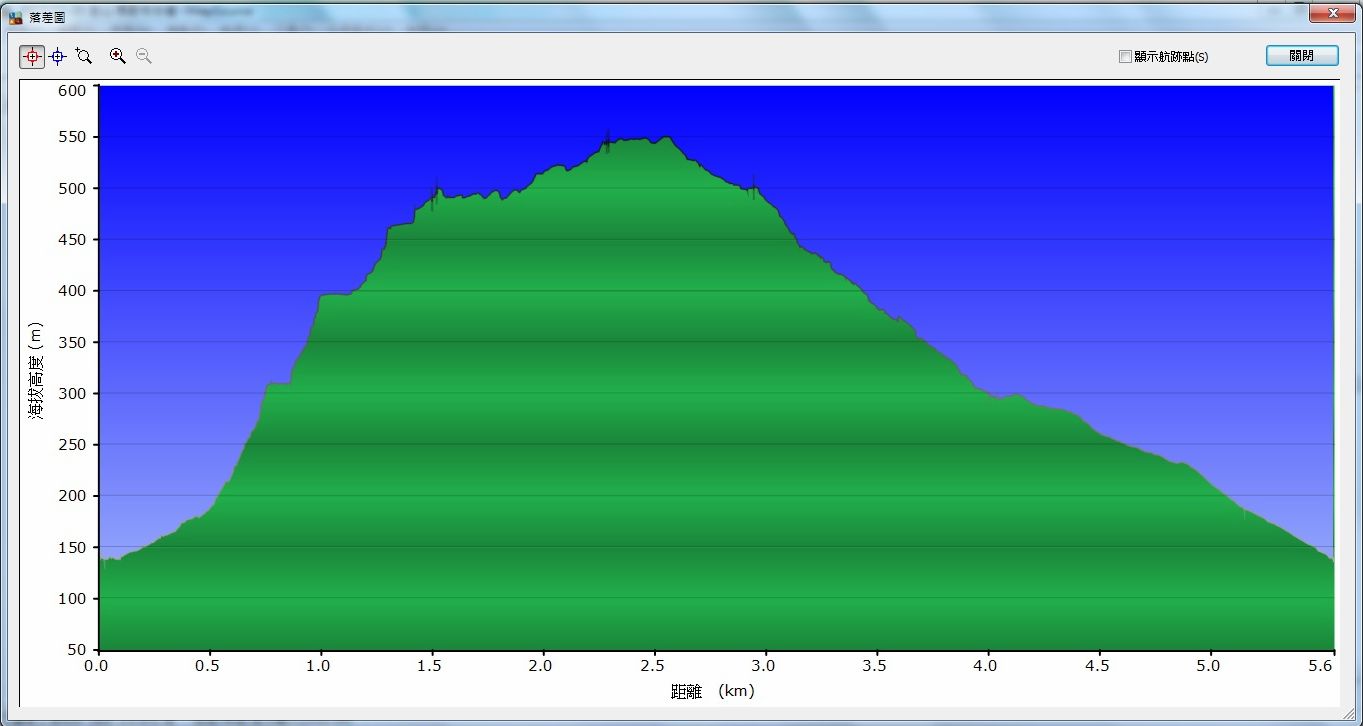Click the 4.0 distance axis label
Screen dimensions: 1363x726
point(987,665)
